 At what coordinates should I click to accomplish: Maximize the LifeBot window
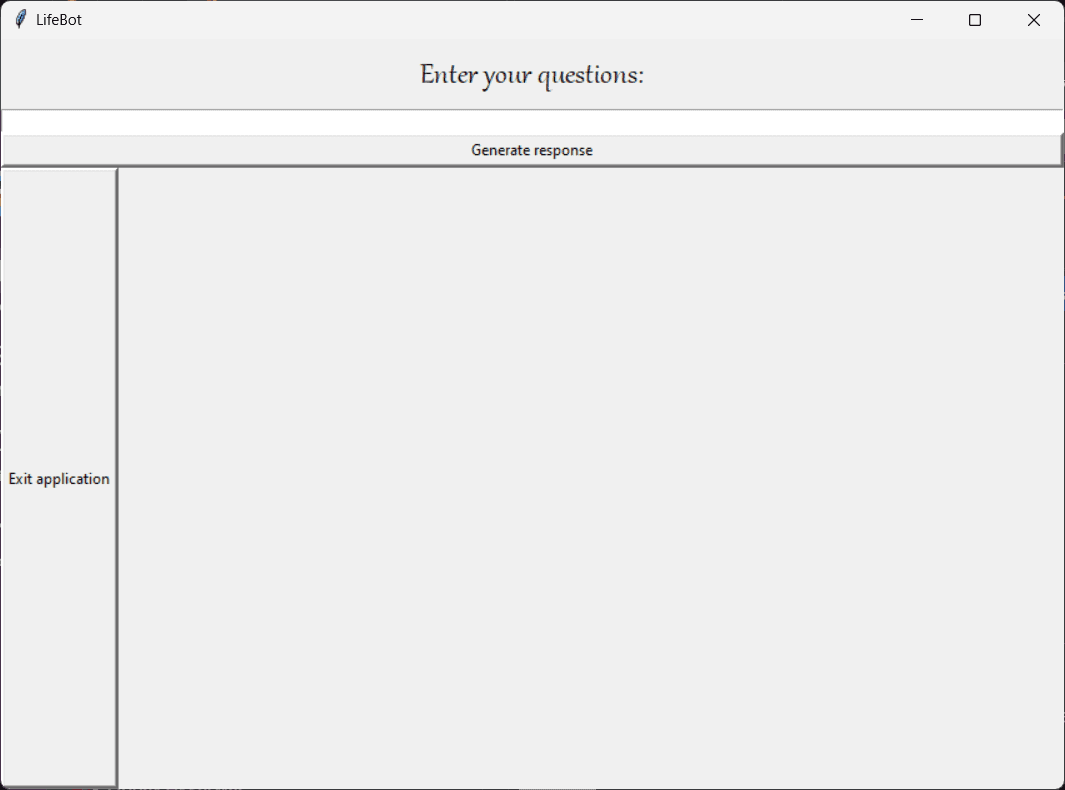(975, 20)
